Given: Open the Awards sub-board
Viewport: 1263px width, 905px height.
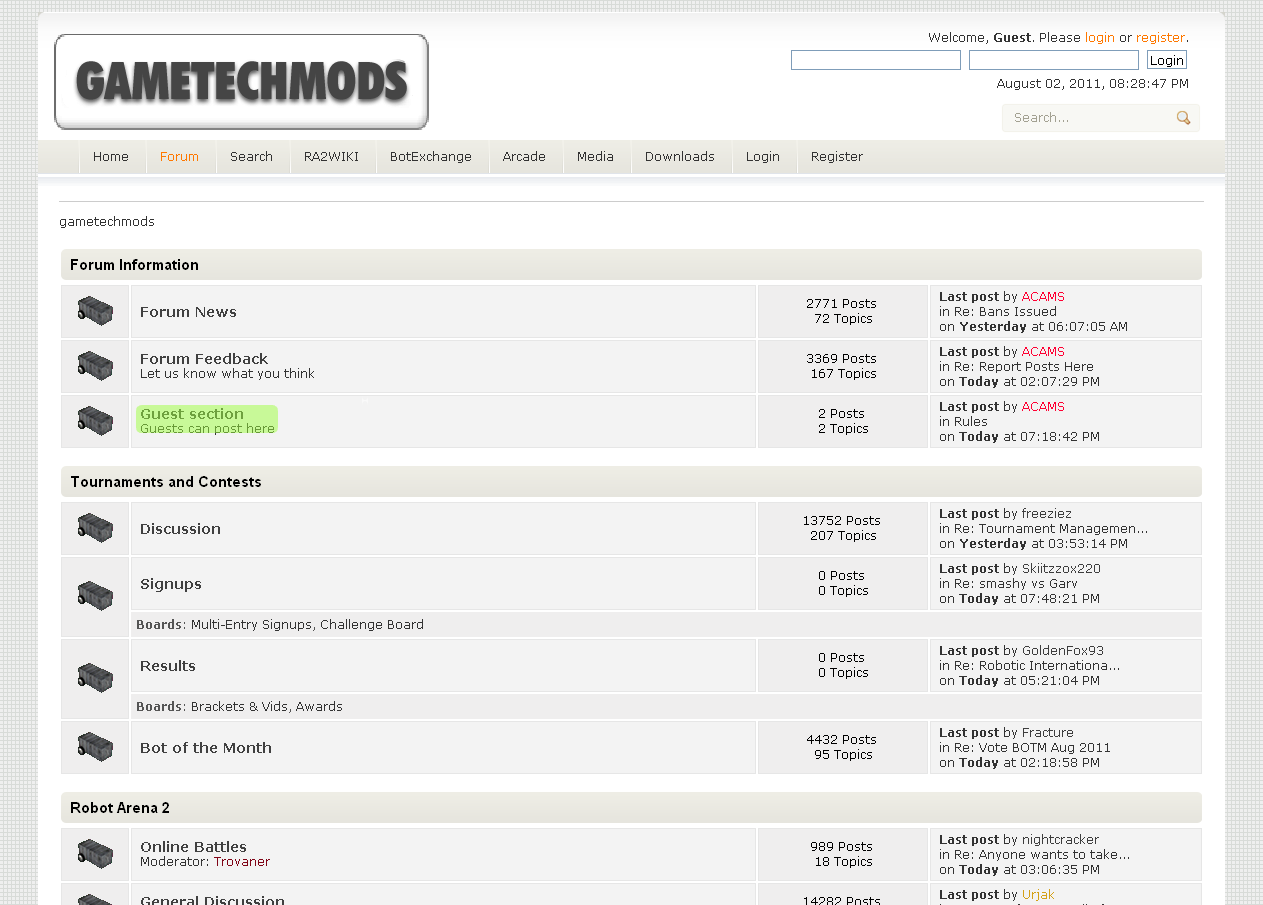Looking at the screenshot, I should click(319, 707).
